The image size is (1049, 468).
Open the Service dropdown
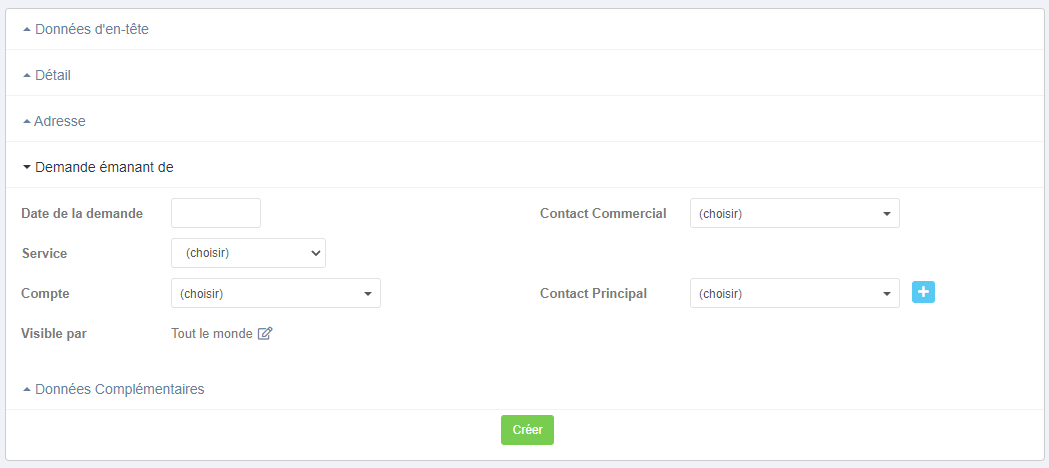[248, 253]
